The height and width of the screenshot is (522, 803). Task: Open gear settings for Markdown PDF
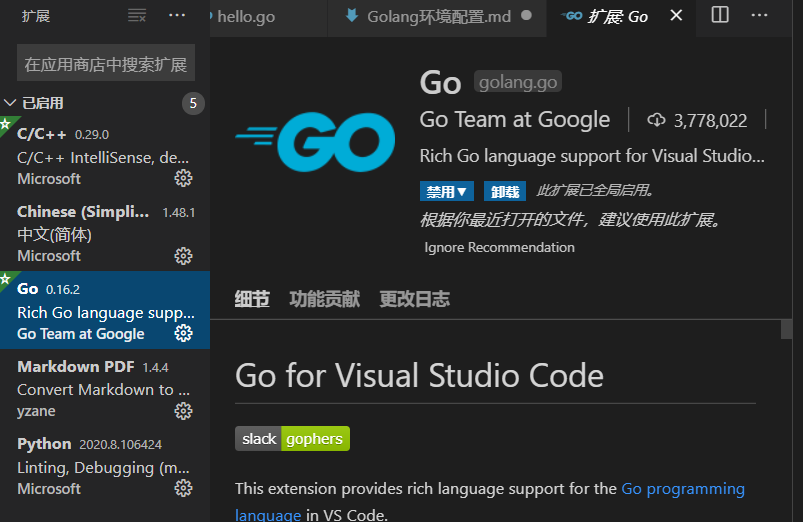tap(183, 411)
